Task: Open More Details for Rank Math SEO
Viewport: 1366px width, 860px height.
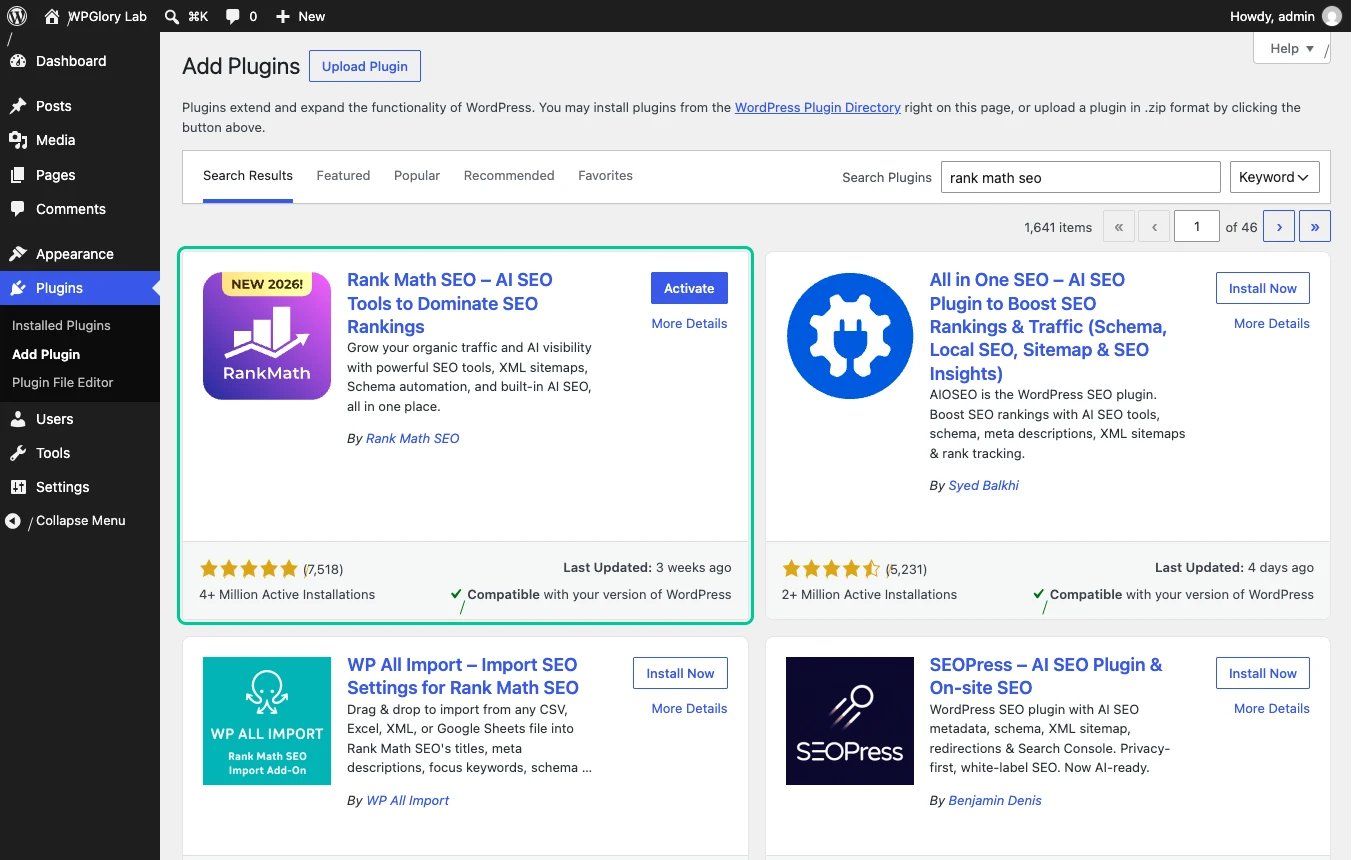Action: 689,323
